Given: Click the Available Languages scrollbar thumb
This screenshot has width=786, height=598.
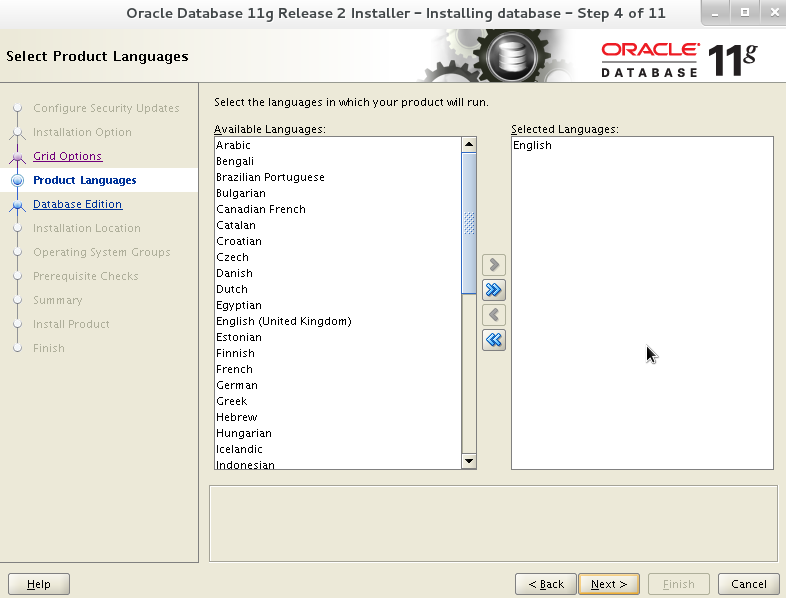Looking at the screenshot, I should (x=469, y=223).
